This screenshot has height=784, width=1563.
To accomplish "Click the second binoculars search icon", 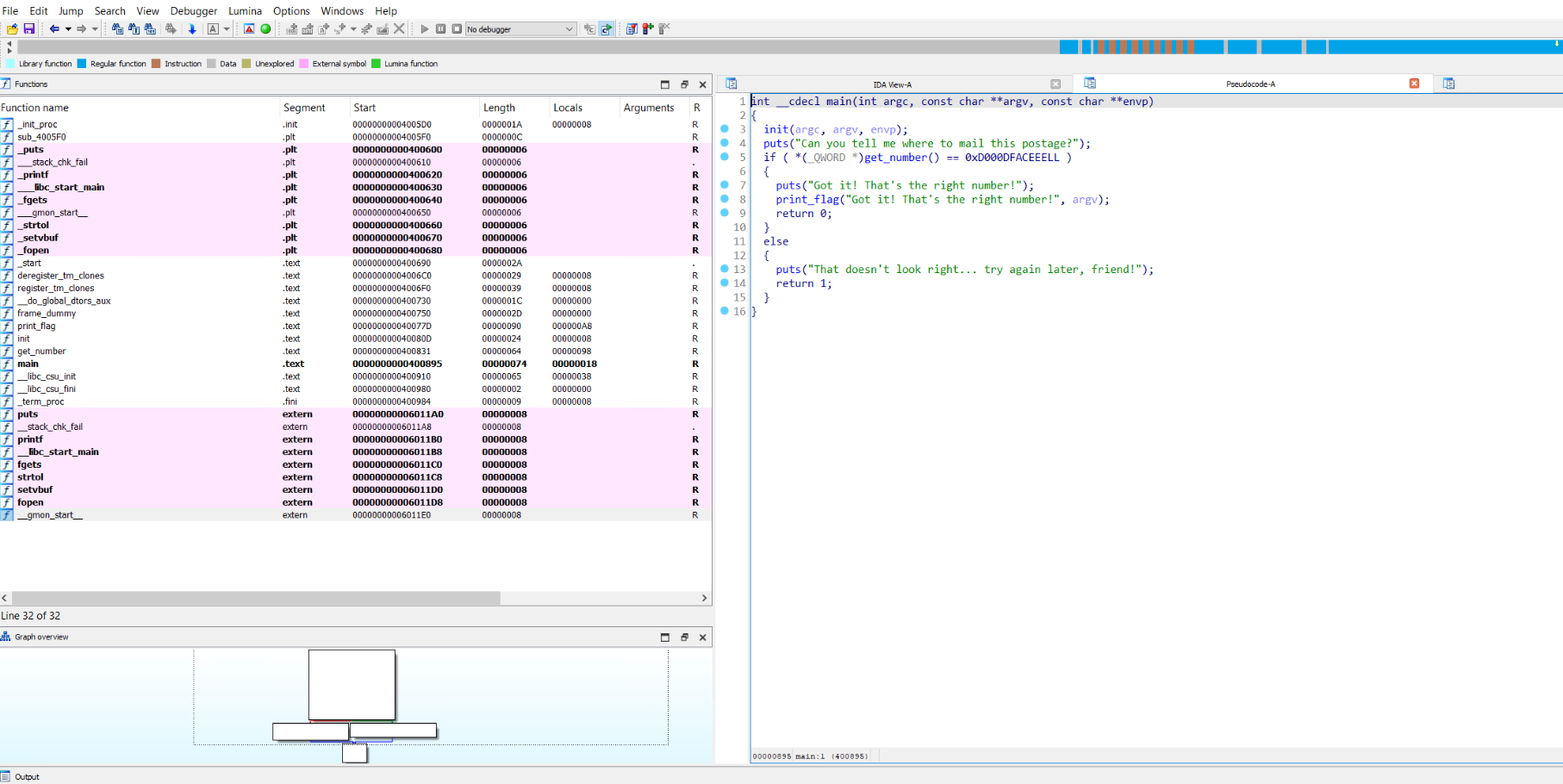I will (x=134, y=28).
